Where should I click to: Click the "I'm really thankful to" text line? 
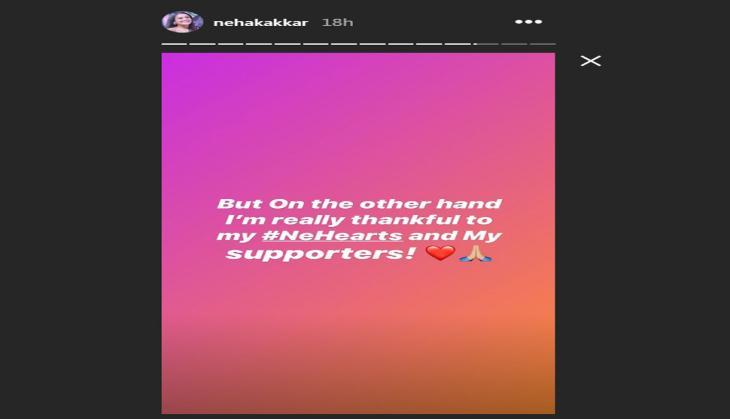coord(359,220)
